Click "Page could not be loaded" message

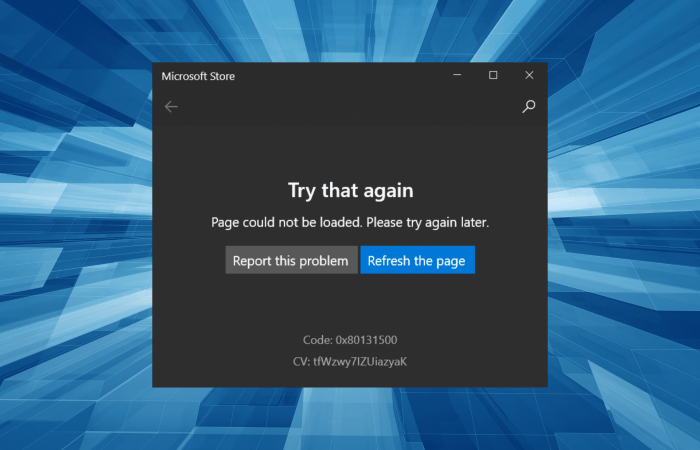[350, 222]
